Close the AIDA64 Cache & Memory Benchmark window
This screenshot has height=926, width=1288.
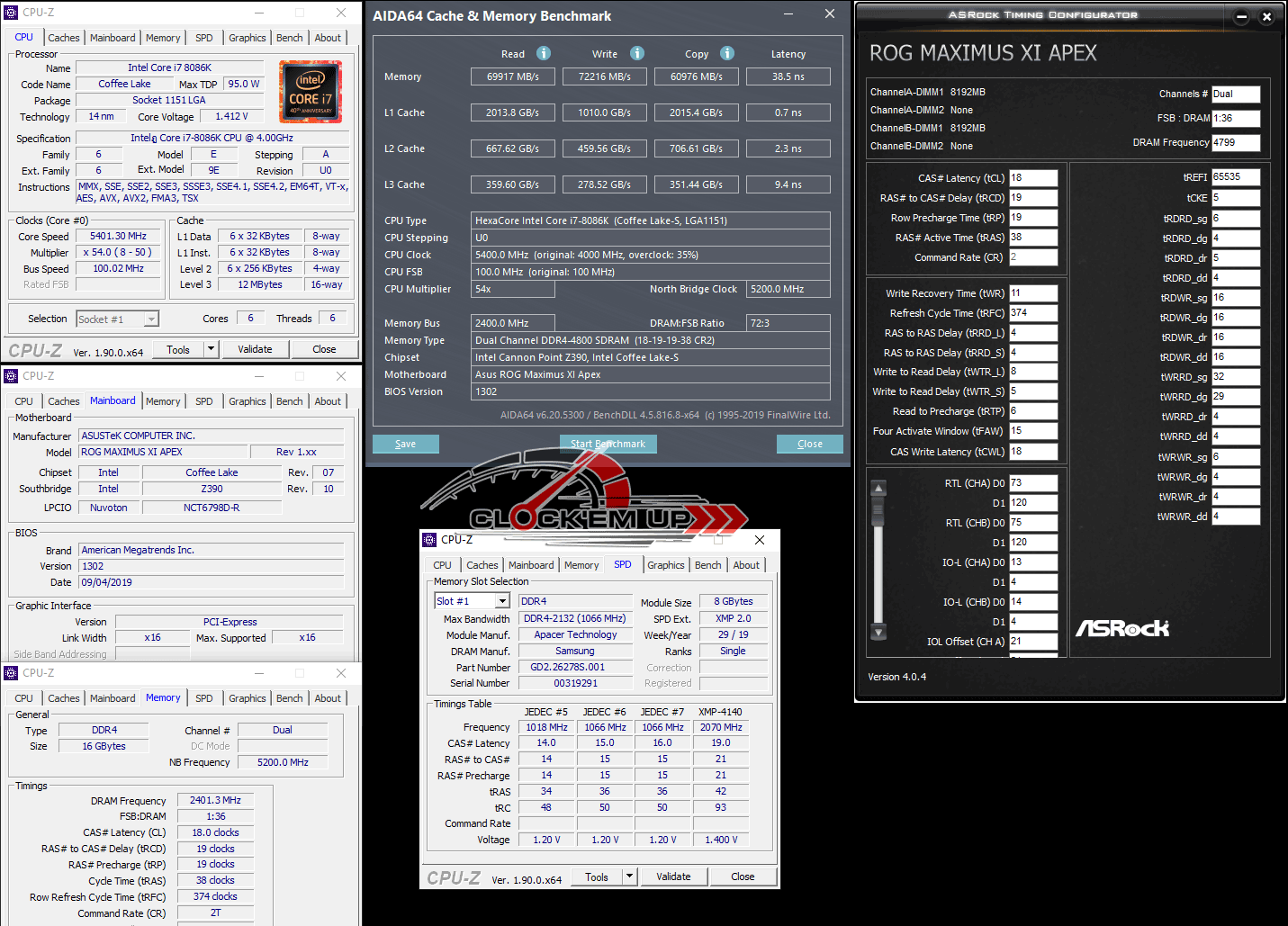pyautogui.click(x=830, y=13)
